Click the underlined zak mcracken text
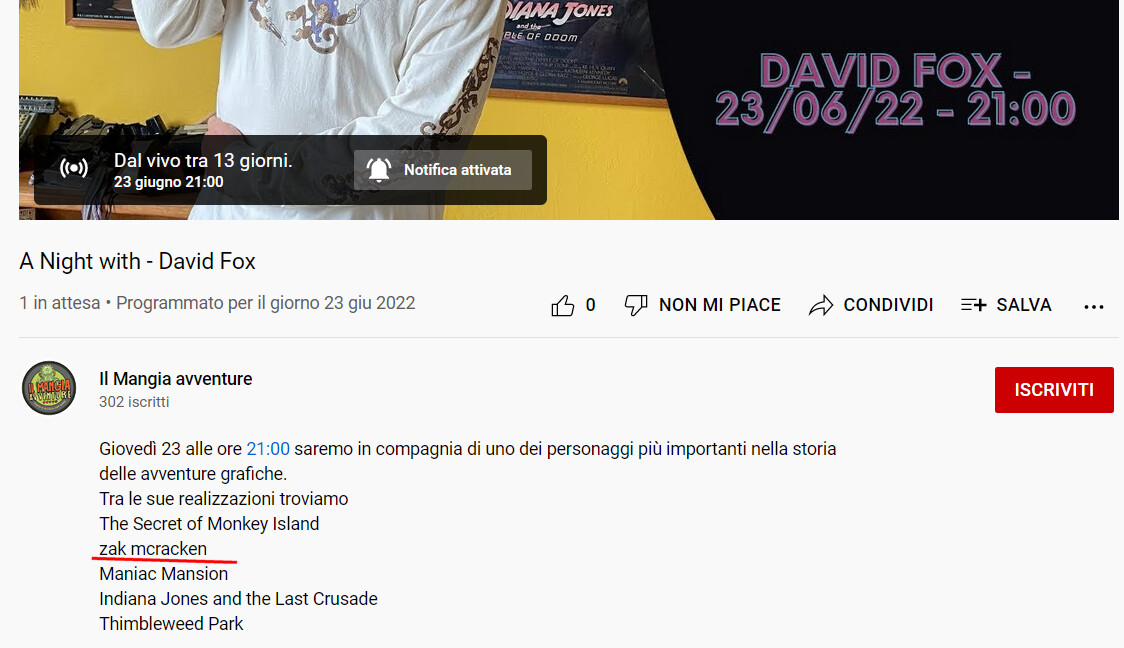 (153, 549)
